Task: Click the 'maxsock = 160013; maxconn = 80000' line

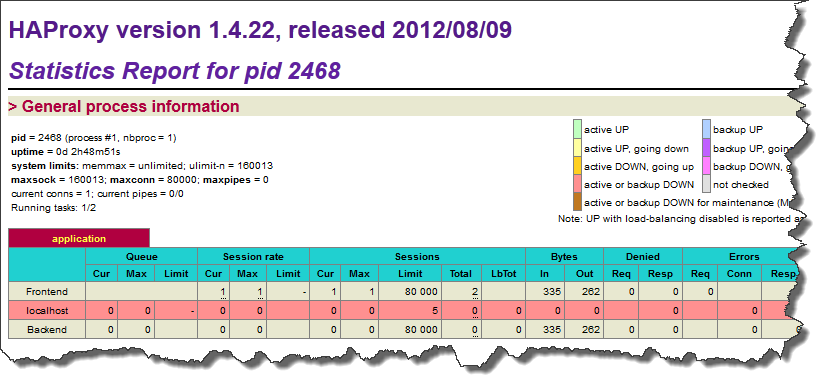Action: (140, 180)
